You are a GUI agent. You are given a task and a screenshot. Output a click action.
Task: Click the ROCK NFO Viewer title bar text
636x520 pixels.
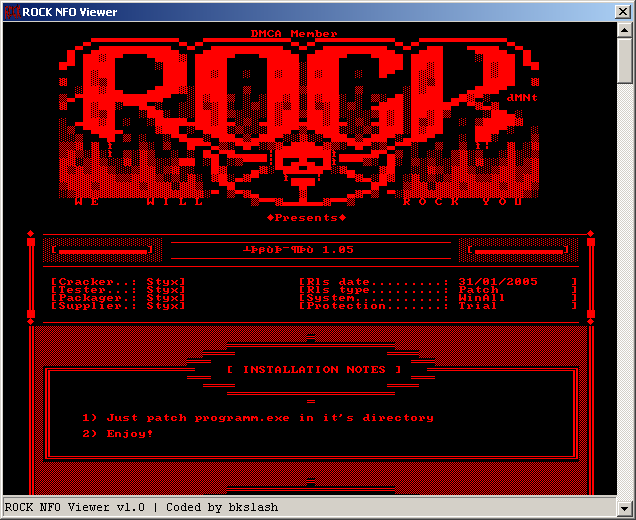click(70, 12)
